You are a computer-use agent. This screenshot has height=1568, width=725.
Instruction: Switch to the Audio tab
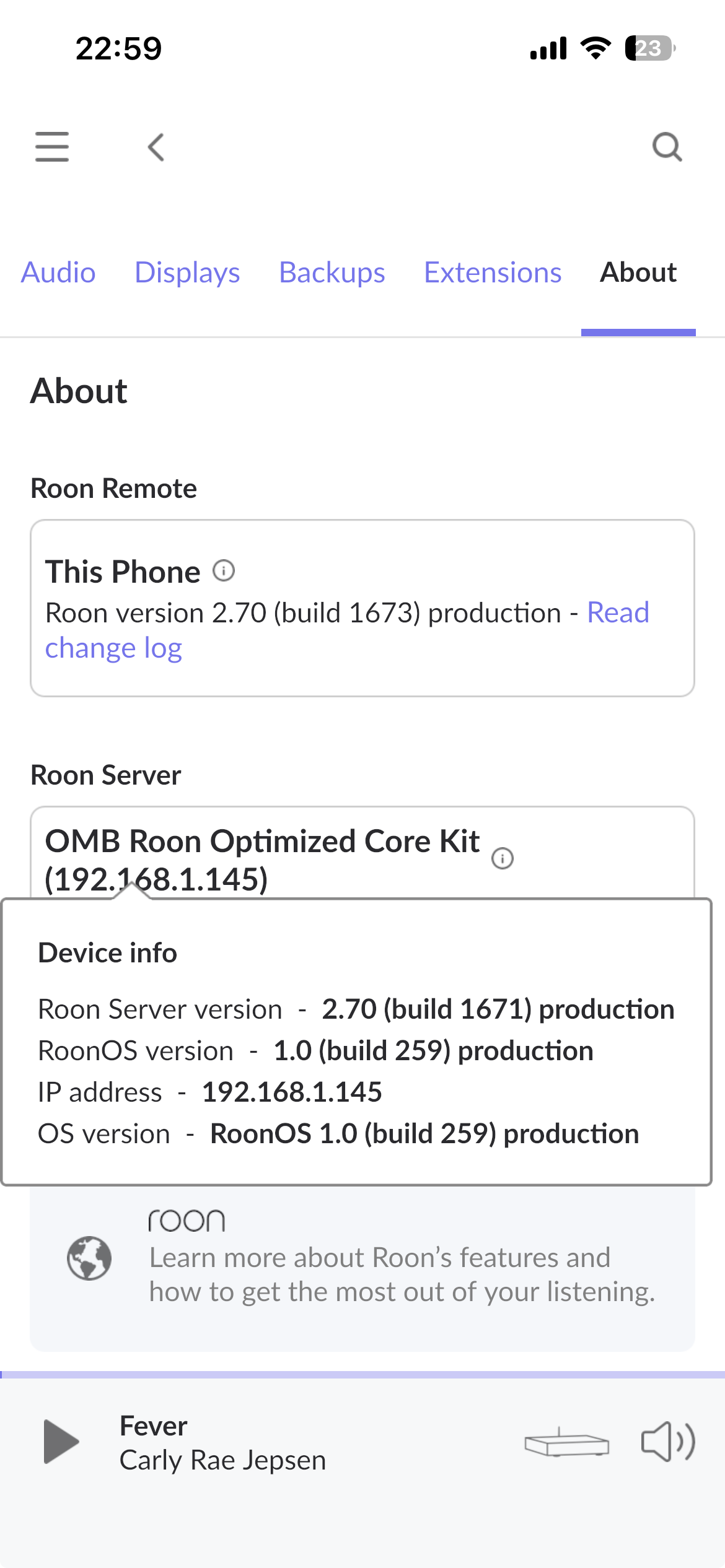point(58,272)
